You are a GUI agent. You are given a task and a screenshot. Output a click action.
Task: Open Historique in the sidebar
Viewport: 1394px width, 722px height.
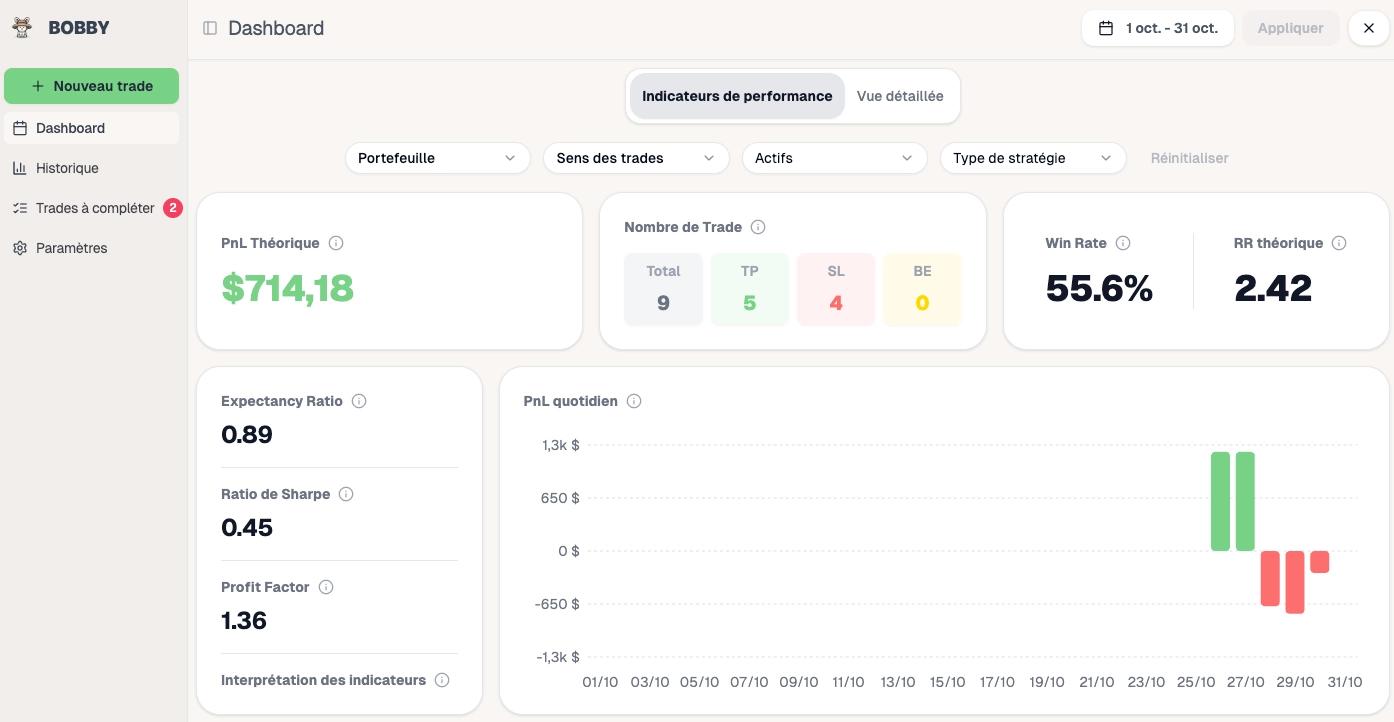[x=67, y=168]
